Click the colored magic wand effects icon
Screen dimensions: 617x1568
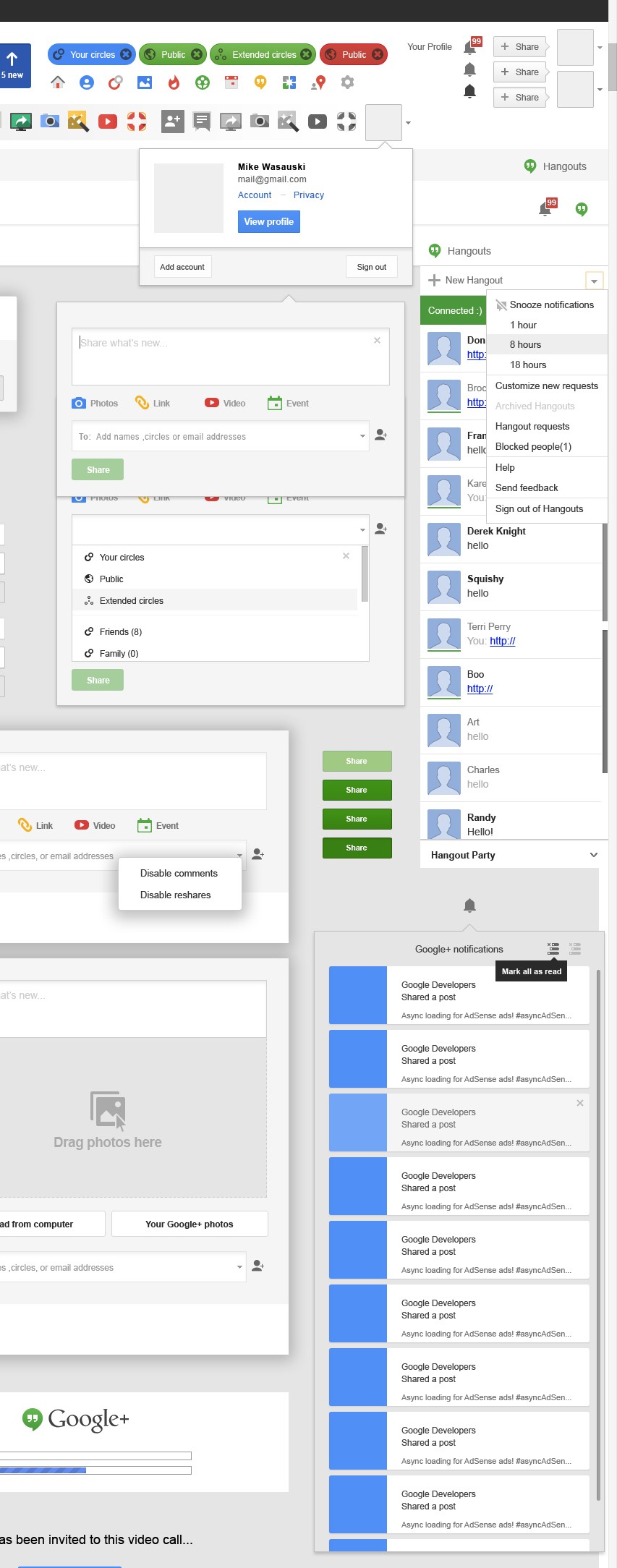[x=78, y=122]
